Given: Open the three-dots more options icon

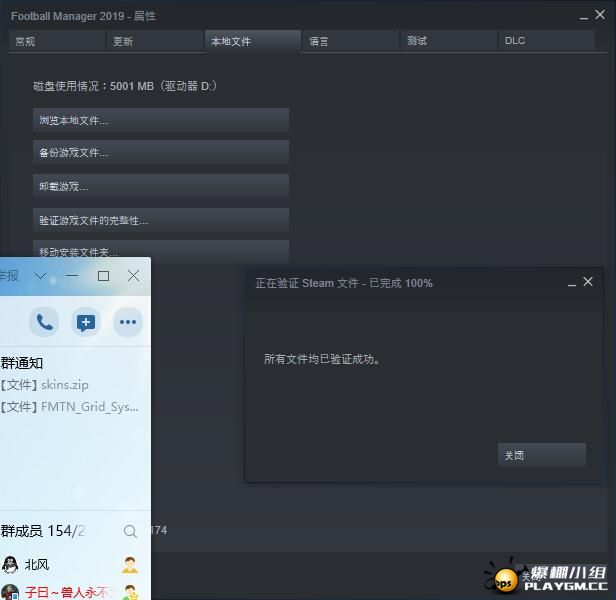Looking at the screenshot, I should point(128,322).
